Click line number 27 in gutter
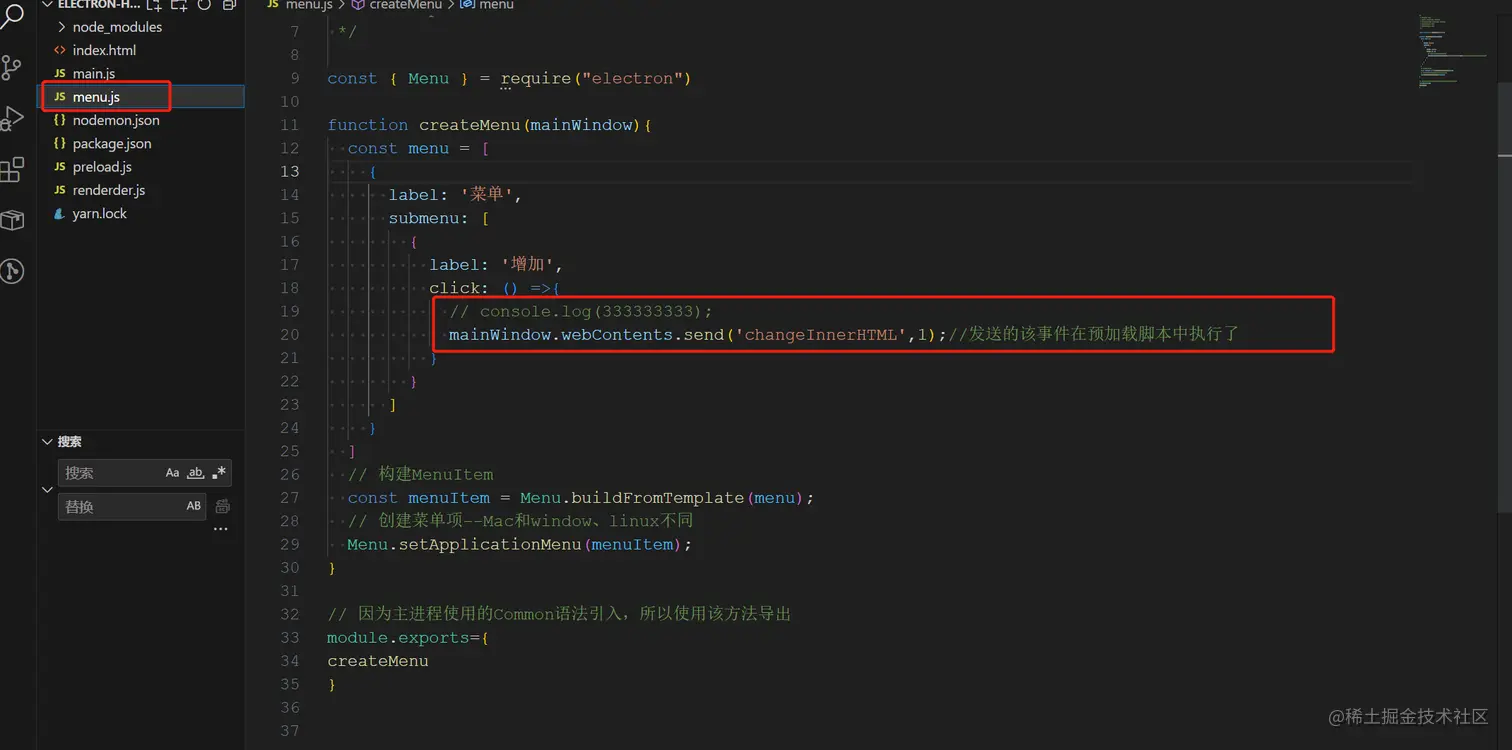Viewport: 1512px width, 750px height. [x=289, y=497]
